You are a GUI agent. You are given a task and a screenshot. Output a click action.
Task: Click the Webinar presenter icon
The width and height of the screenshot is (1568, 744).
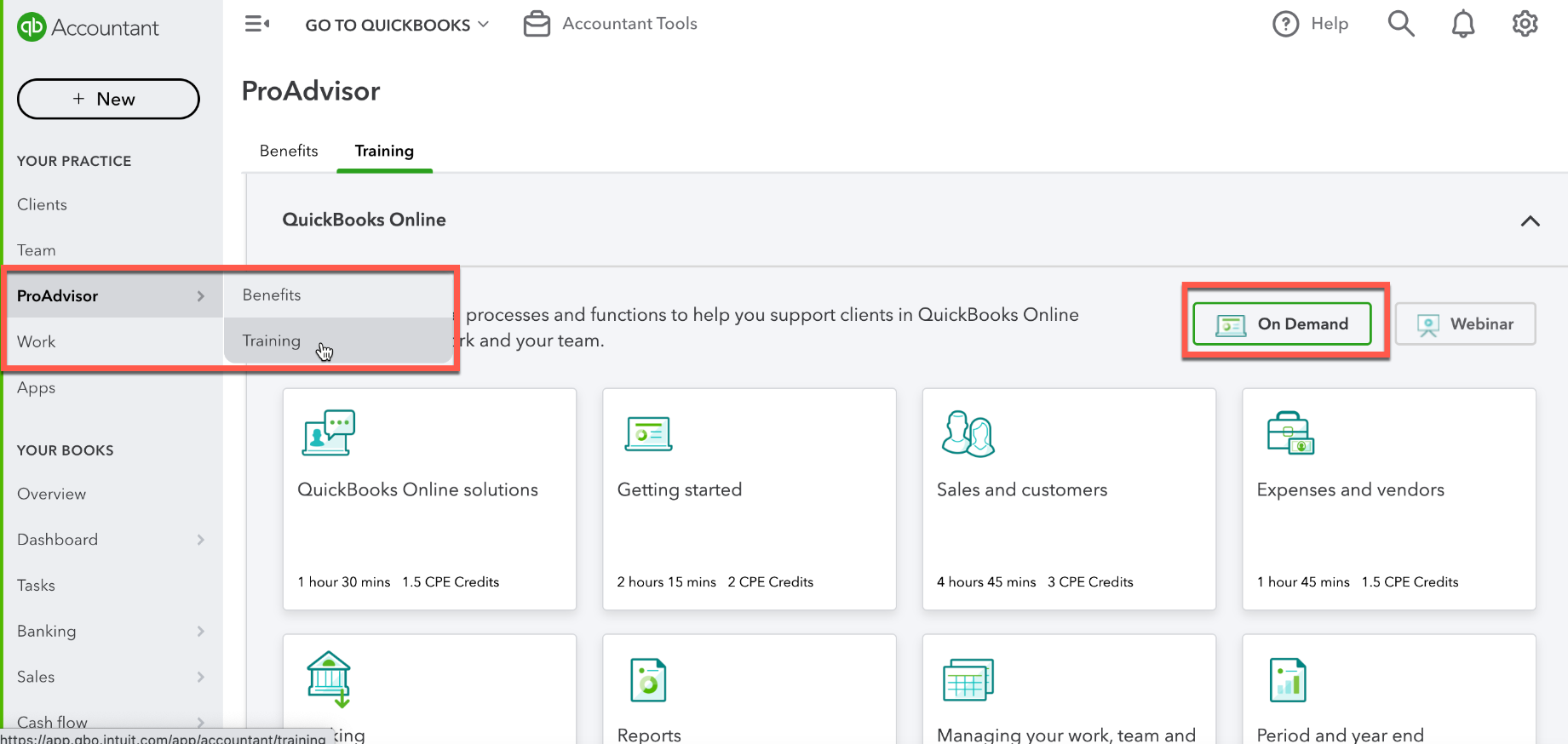point(1428,324)
